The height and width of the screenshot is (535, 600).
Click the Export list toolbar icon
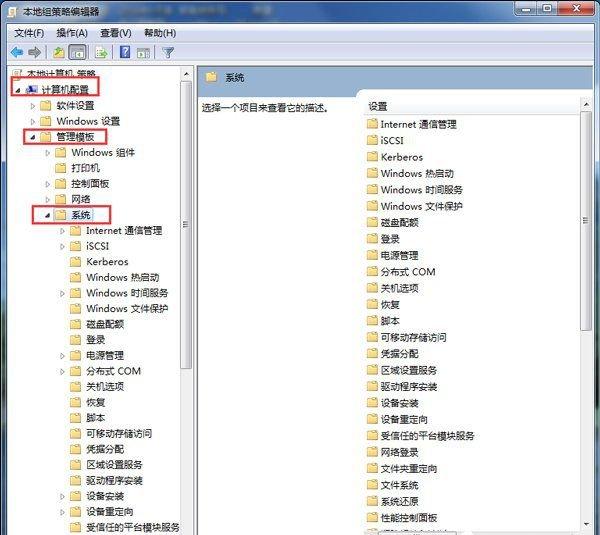point(101,52)
